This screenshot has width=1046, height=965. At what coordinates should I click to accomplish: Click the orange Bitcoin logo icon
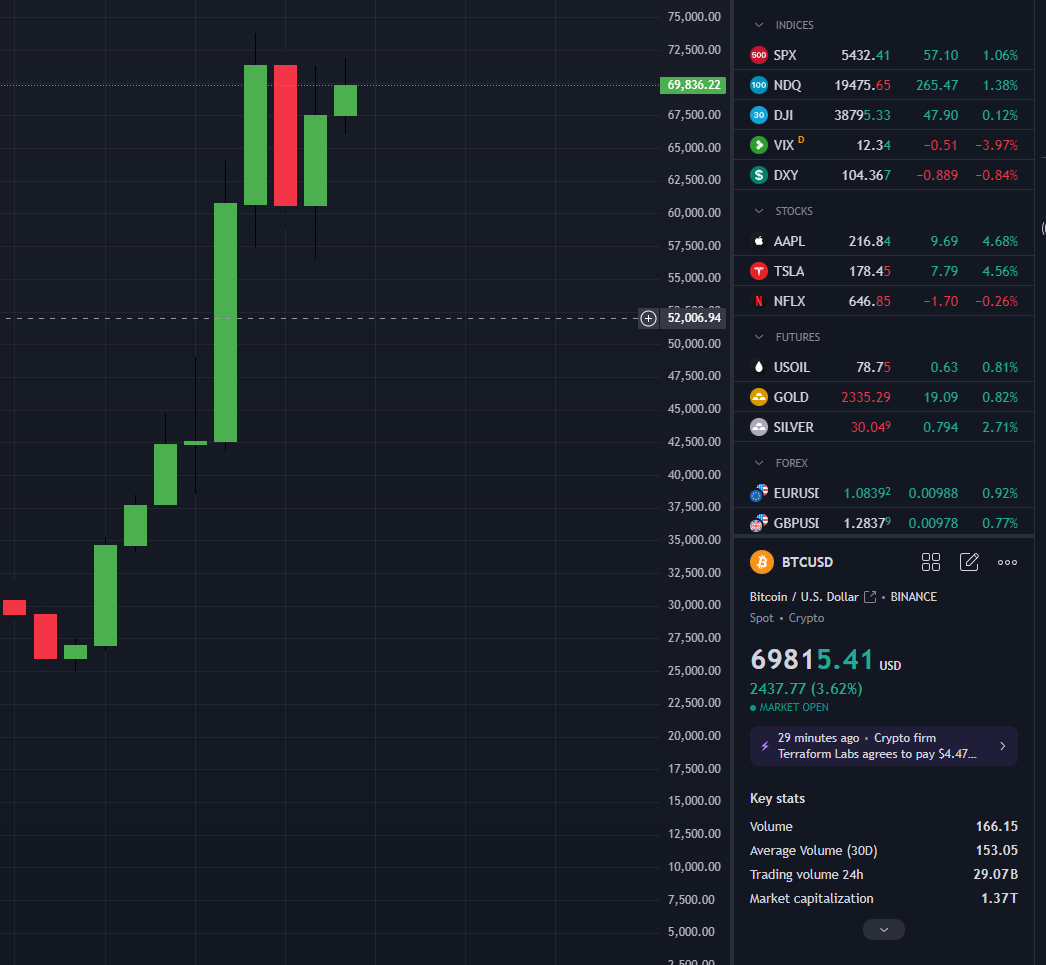pos(762,562)
